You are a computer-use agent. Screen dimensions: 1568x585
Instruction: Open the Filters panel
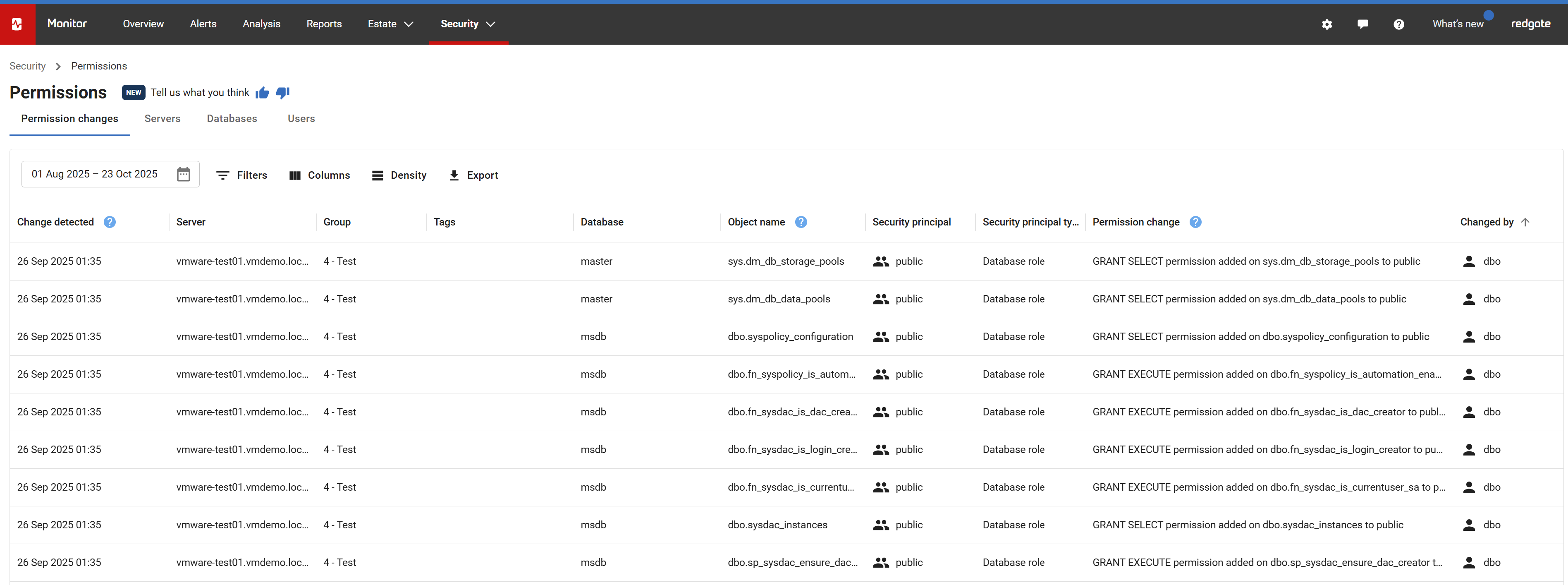tap(241, 175)
